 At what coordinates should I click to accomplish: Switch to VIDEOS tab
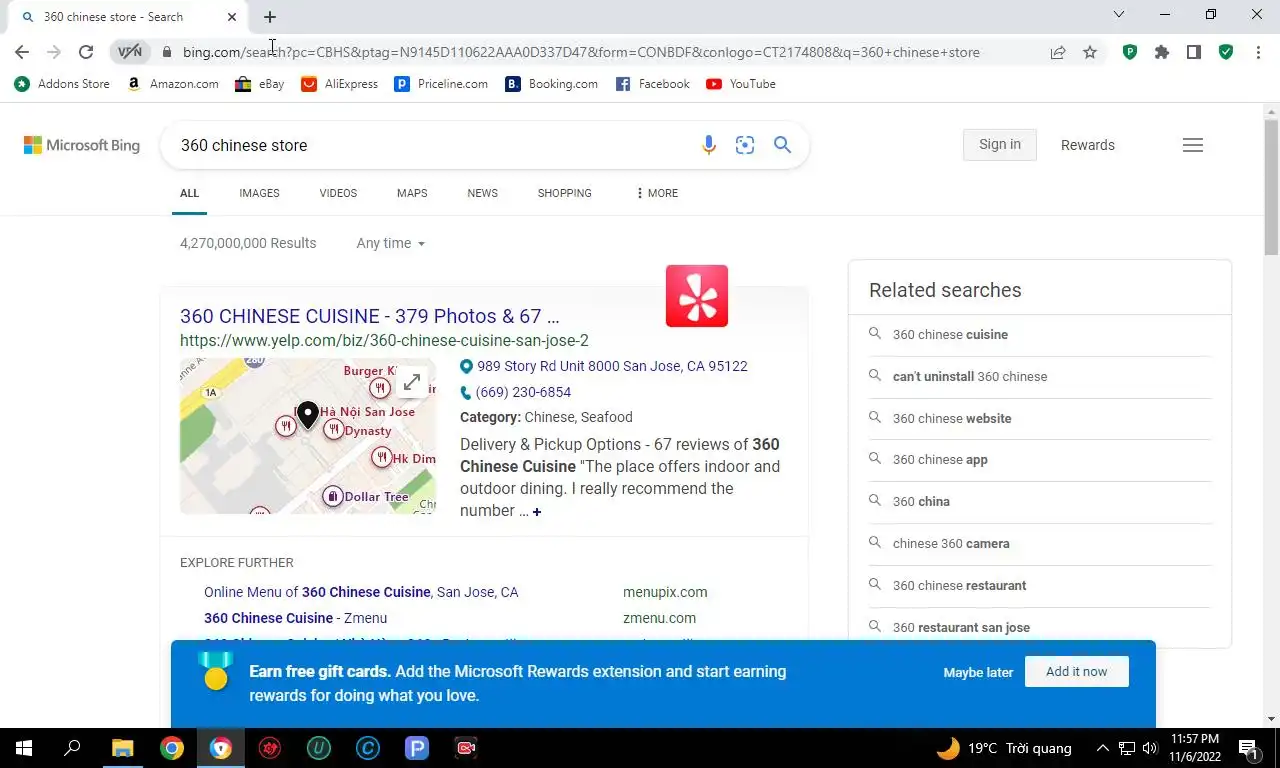(338, 193)
